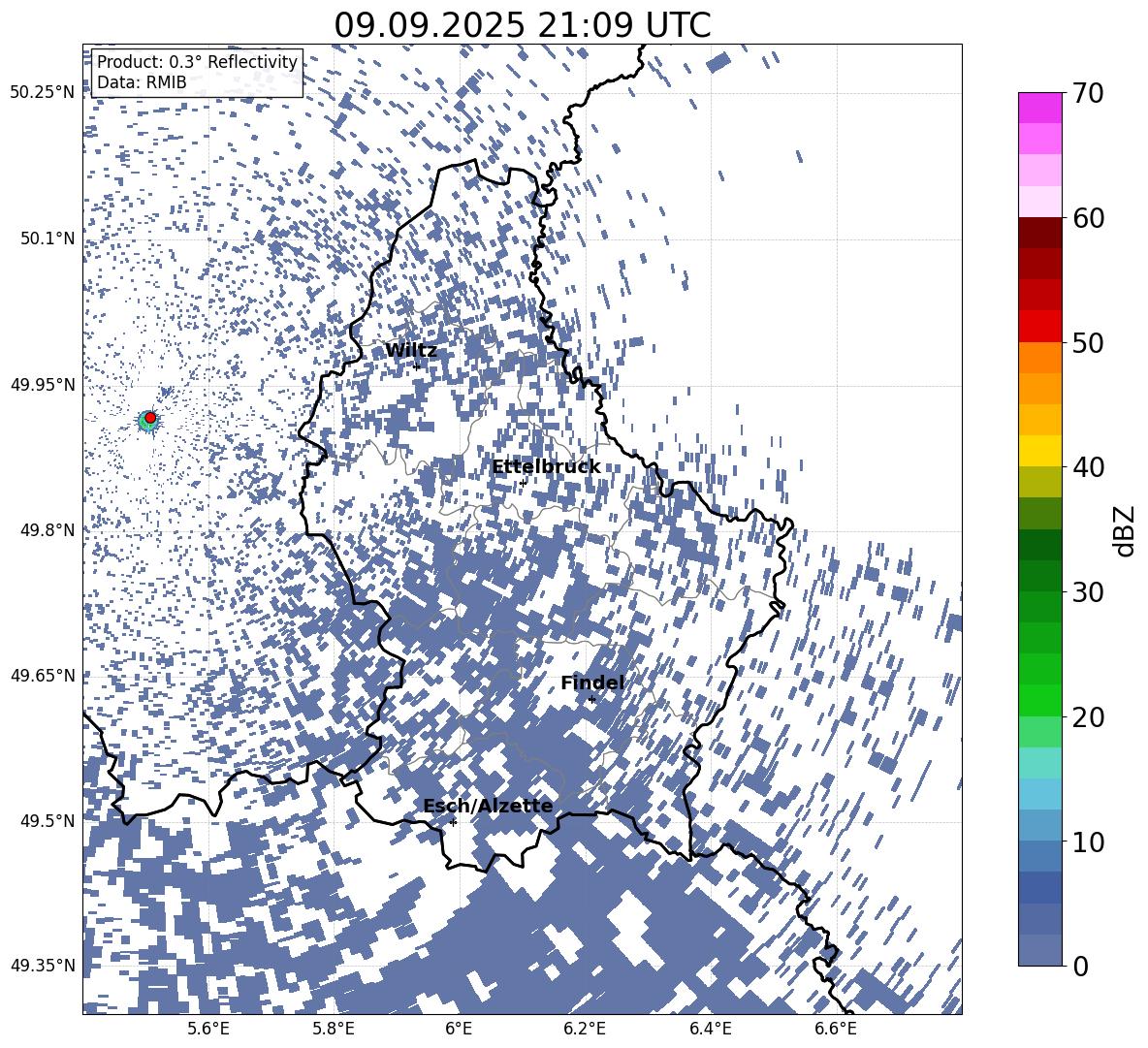This screenshot has height=1048, width=1148.
Task: Click the latitude label 49.5°N
Action: (x=47, y=820)
